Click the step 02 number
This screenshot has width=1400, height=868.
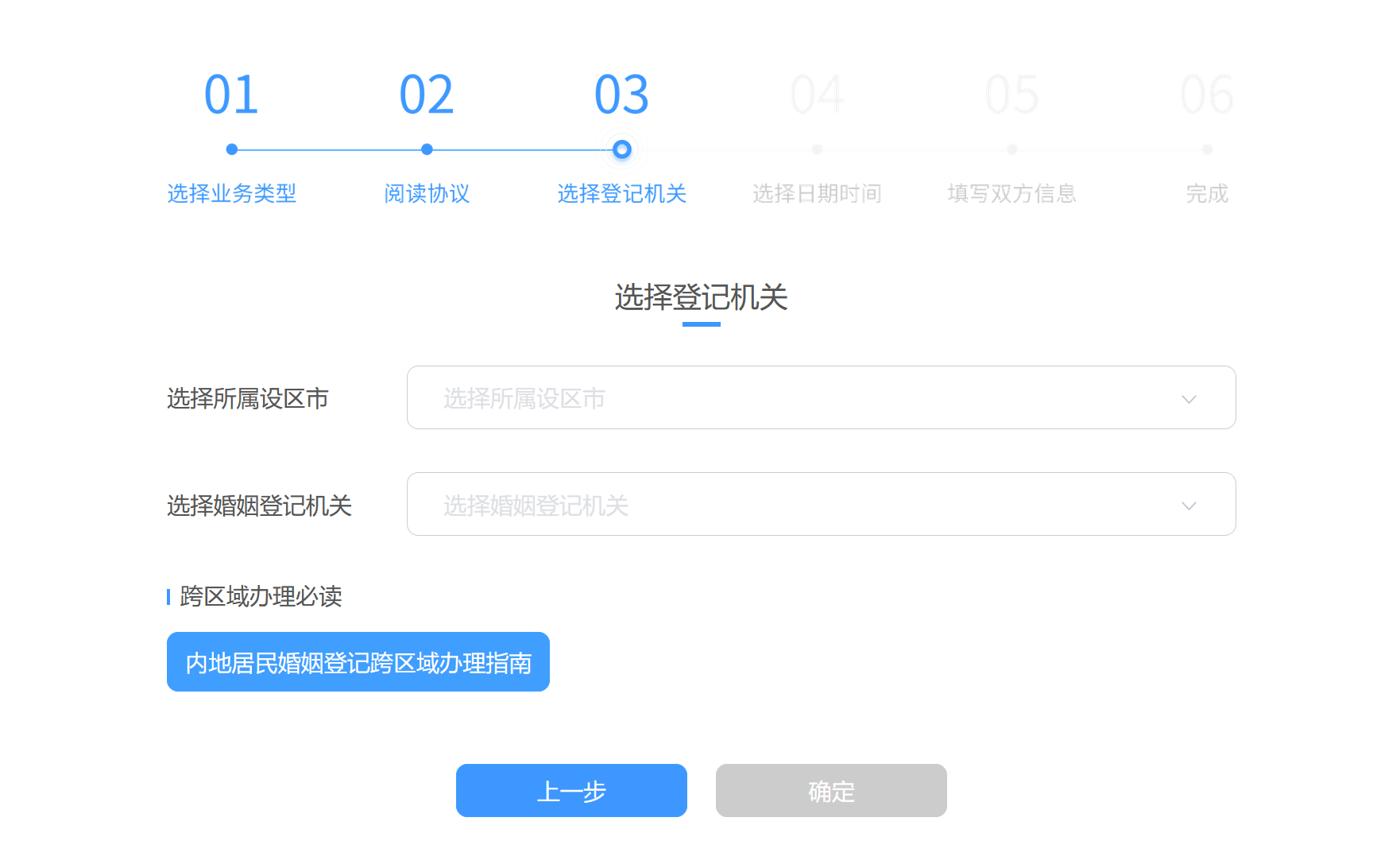[427, 95]
